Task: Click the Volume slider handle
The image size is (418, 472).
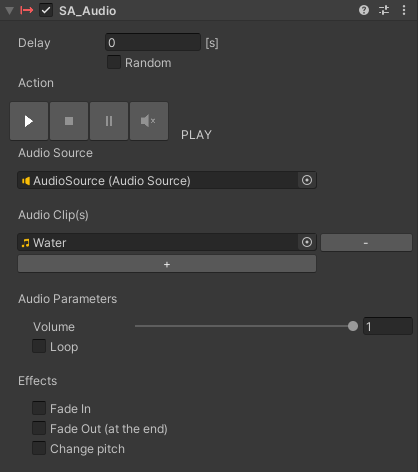Action: click(x=353, y=326)
